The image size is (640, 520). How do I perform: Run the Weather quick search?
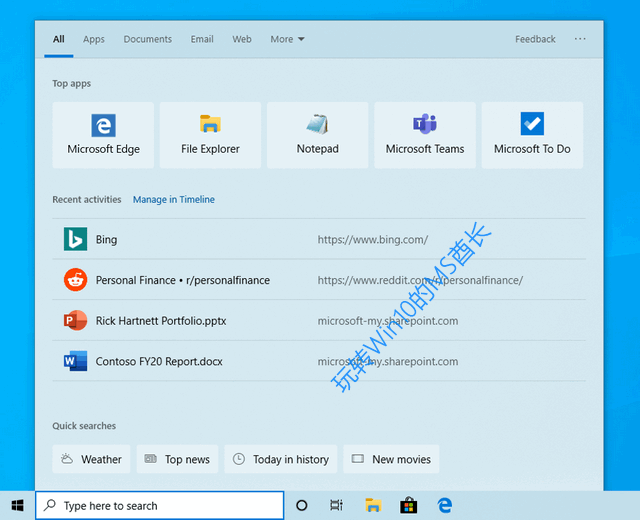[x=91, y=459]
